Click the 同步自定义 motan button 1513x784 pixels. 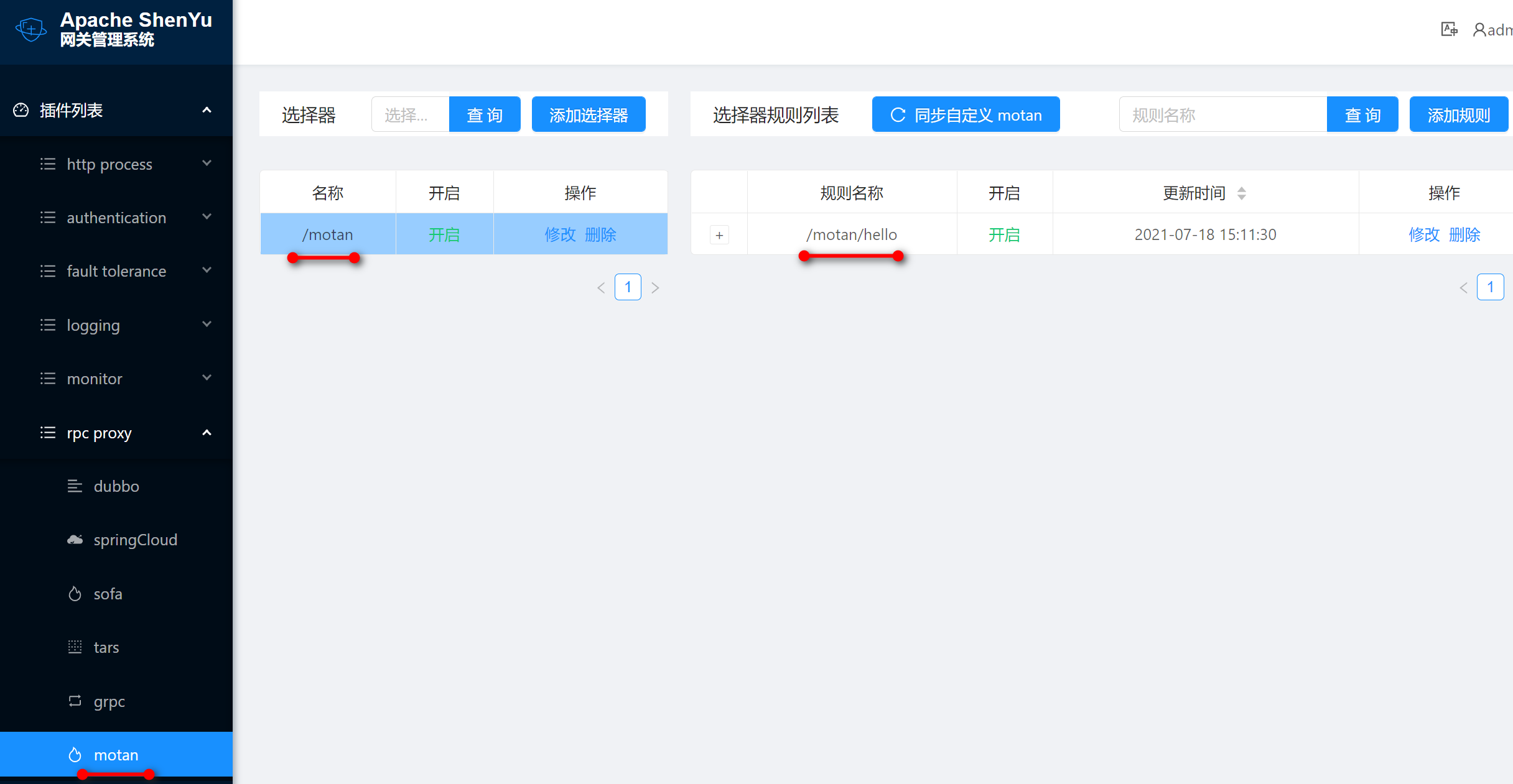point(966,115)
